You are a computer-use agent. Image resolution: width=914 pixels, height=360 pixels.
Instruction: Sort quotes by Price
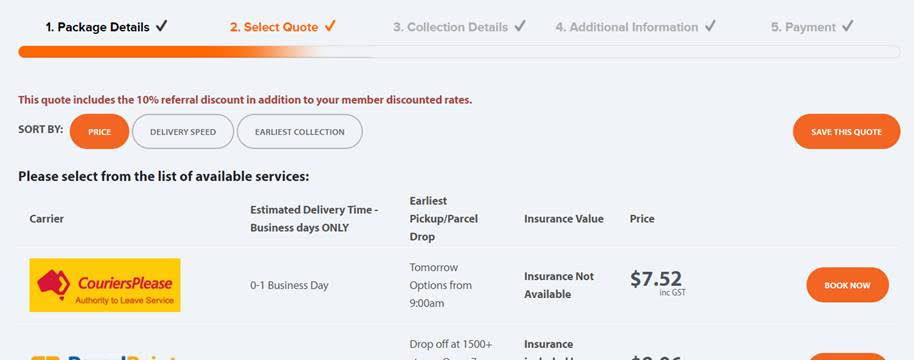tap(99, 132)
